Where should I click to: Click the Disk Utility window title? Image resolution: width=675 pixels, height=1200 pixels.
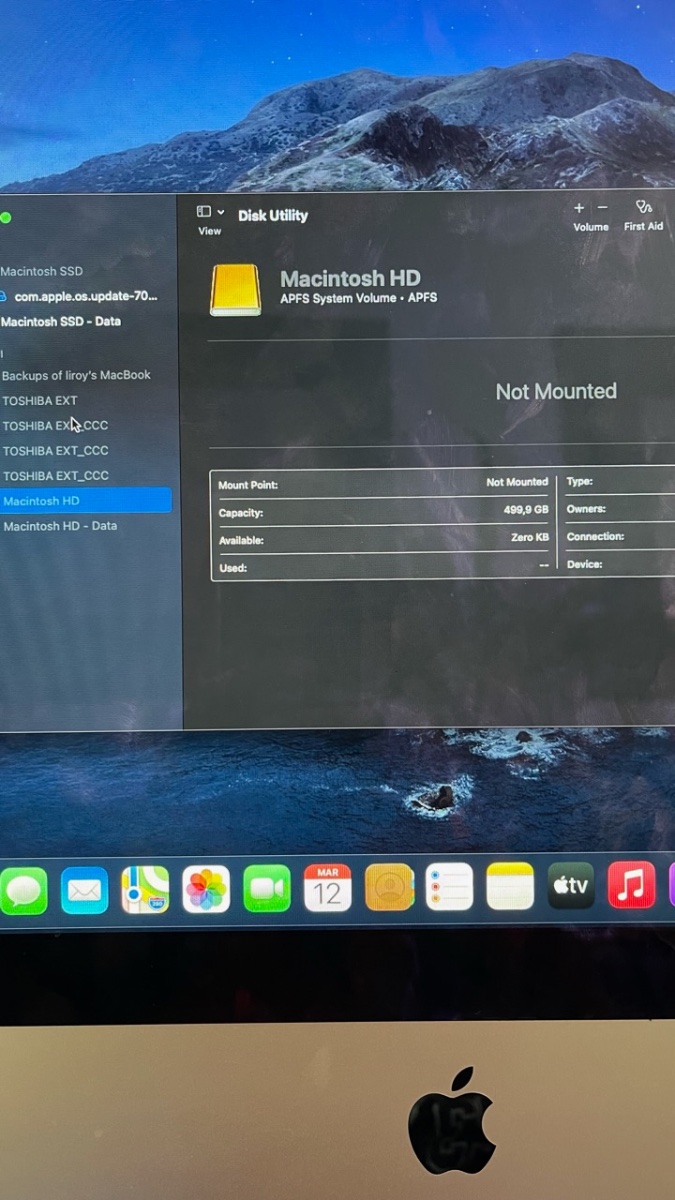pyautogui.click(x=273, y=215)
